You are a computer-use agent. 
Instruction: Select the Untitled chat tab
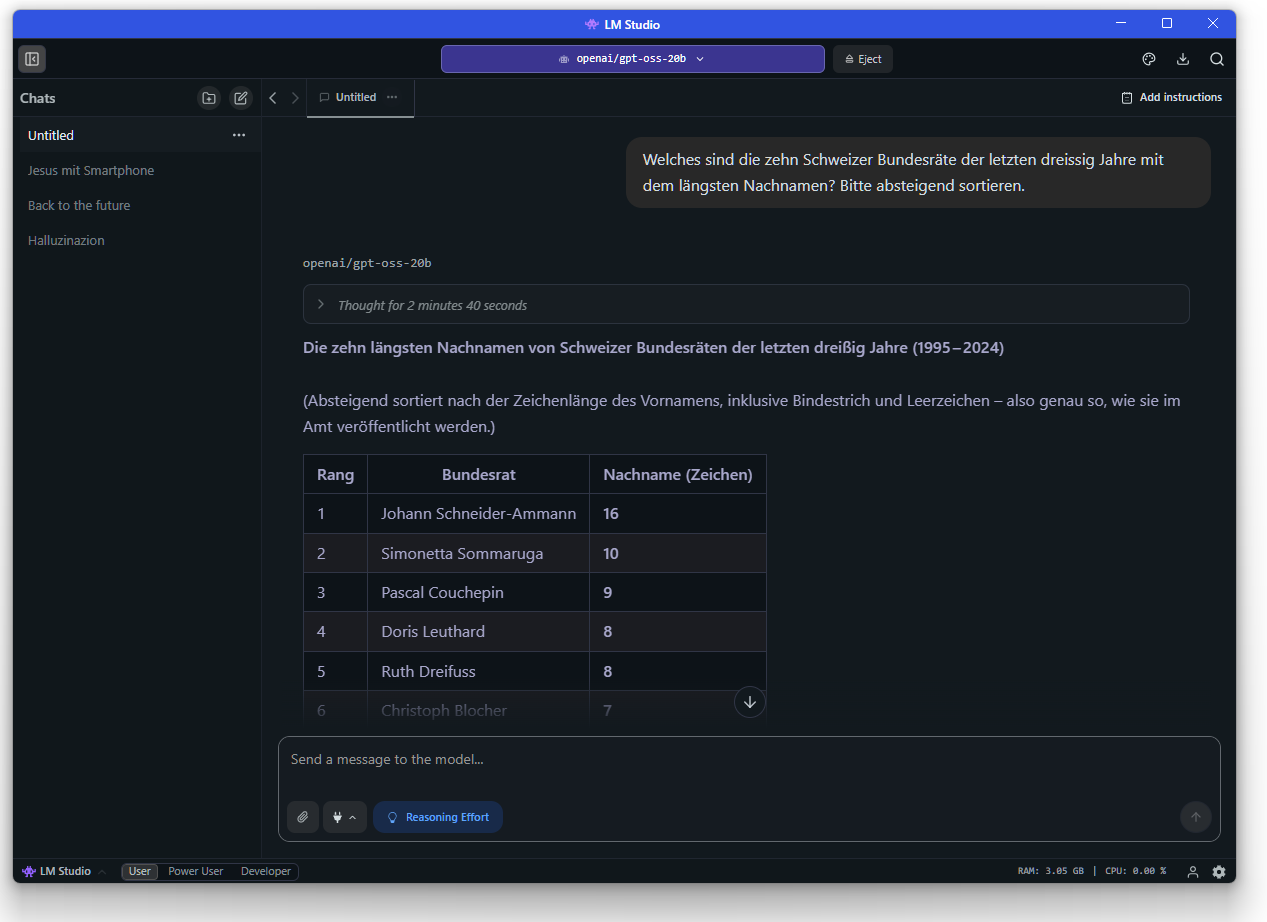tap(356, 98)
